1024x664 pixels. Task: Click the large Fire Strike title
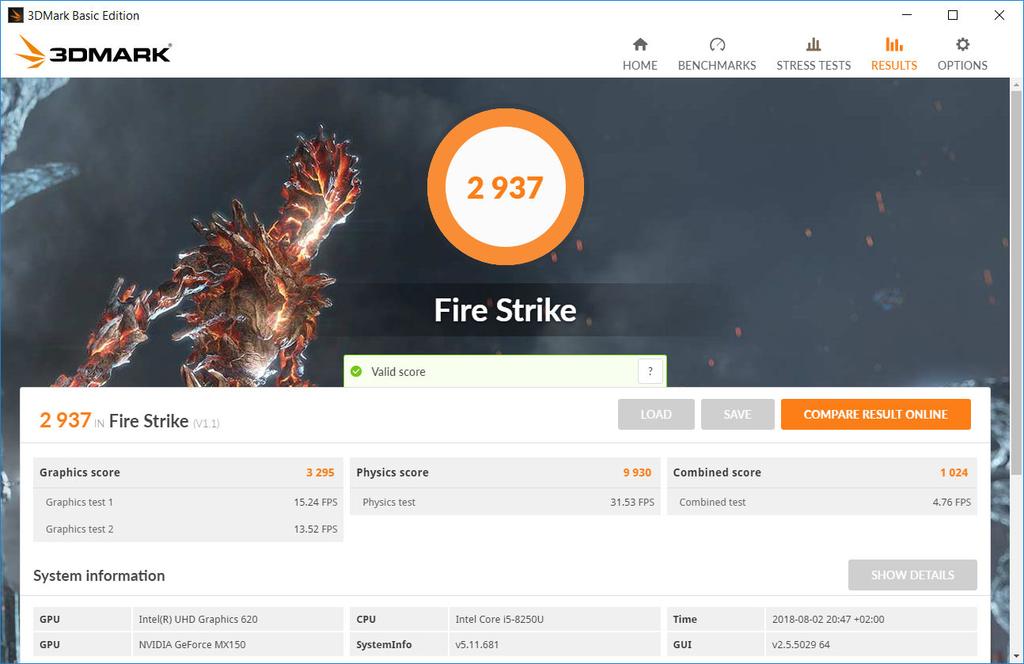(x=505, y=310)
